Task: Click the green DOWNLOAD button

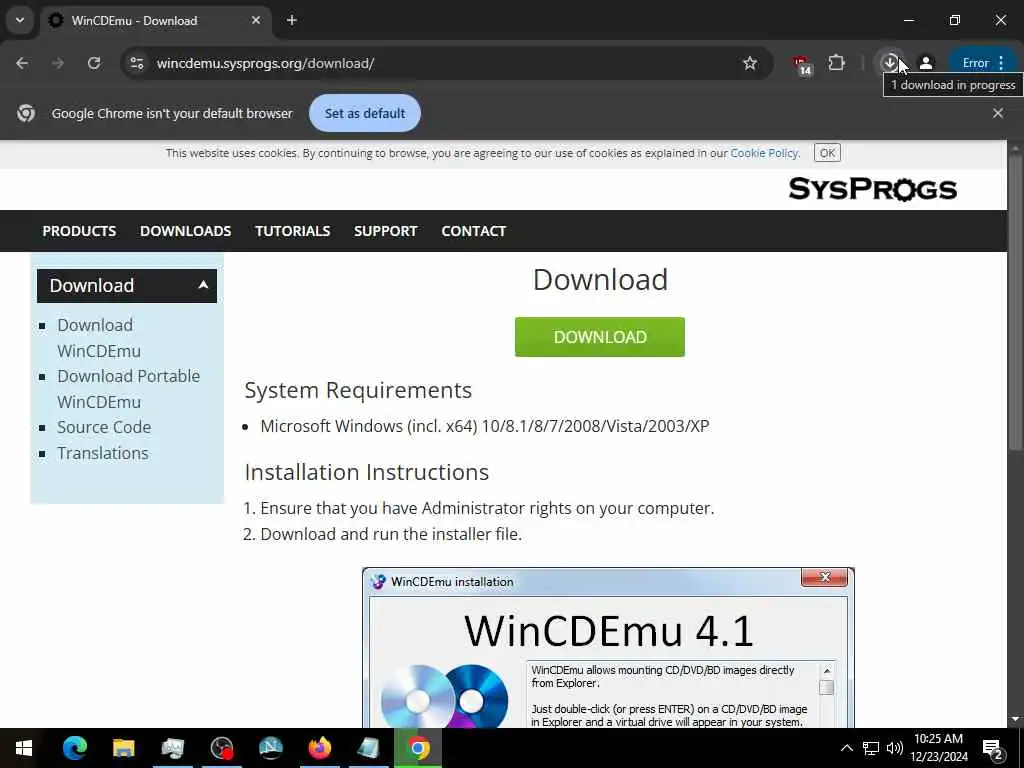Action: click(x=600, y=337)
